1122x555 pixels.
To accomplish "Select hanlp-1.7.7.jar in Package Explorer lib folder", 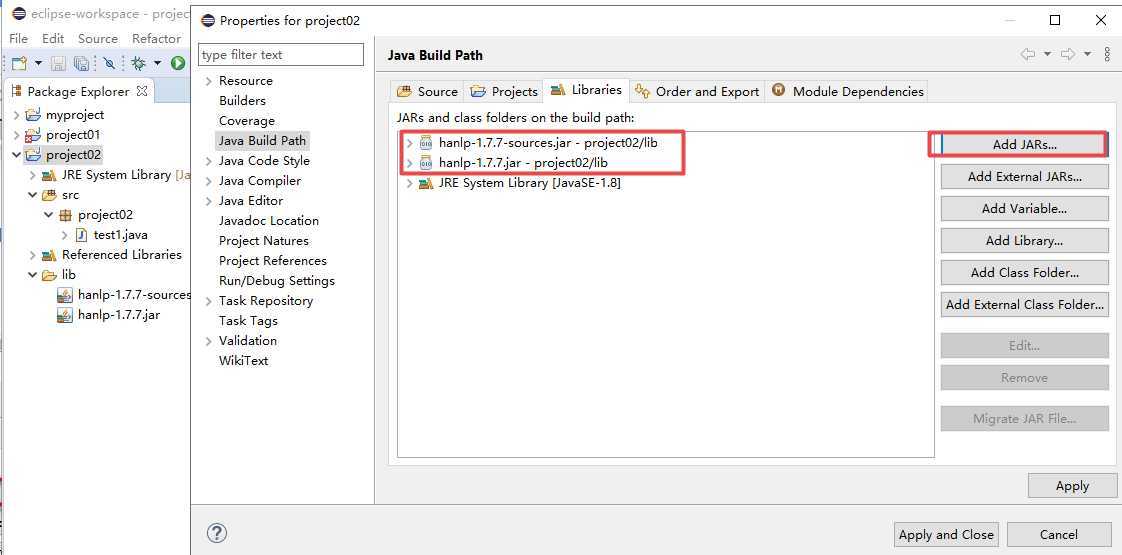I will (109, 315).
